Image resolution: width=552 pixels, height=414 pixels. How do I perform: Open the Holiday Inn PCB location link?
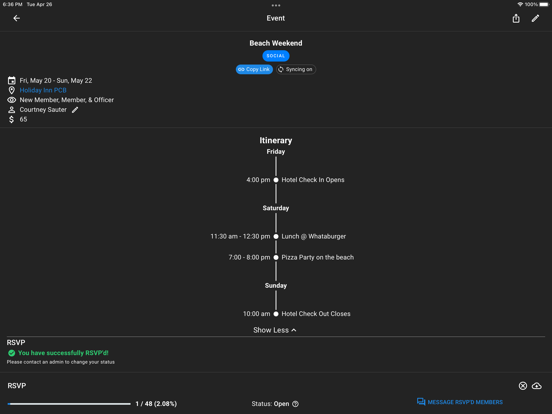tap(43, 90)
